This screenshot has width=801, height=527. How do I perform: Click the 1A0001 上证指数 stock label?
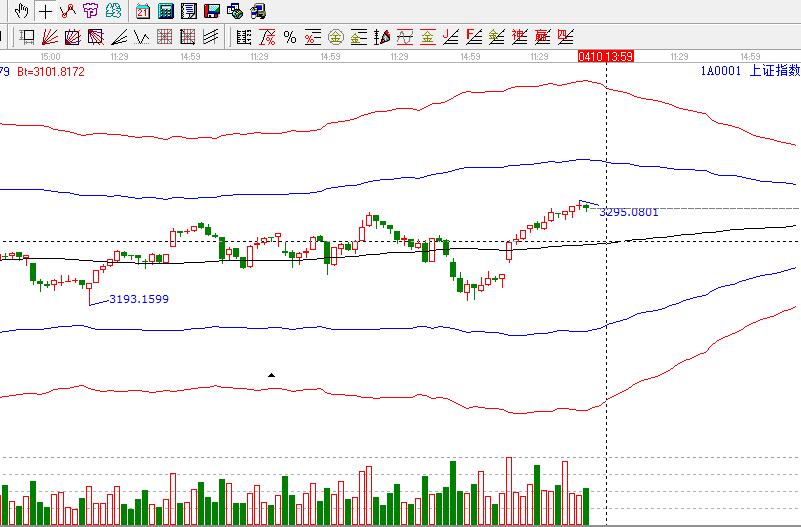pos(749,71)
